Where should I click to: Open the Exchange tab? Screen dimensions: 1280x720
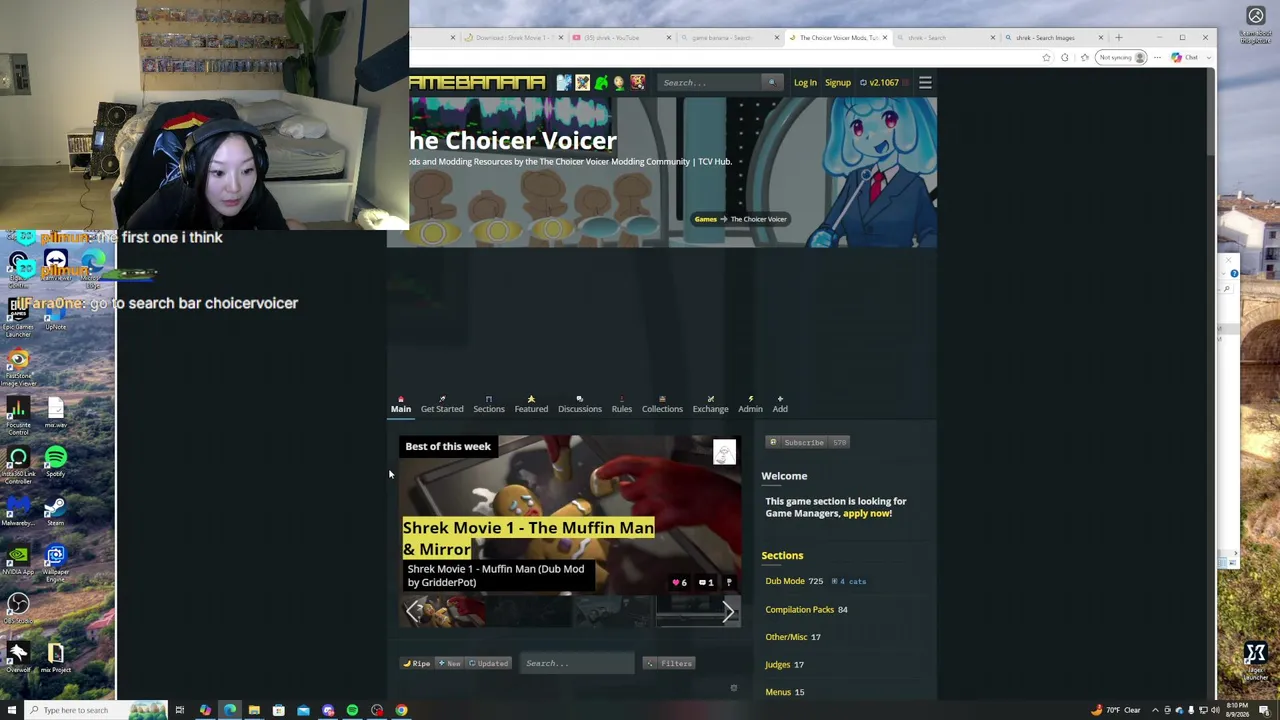[x=711, y=404]
